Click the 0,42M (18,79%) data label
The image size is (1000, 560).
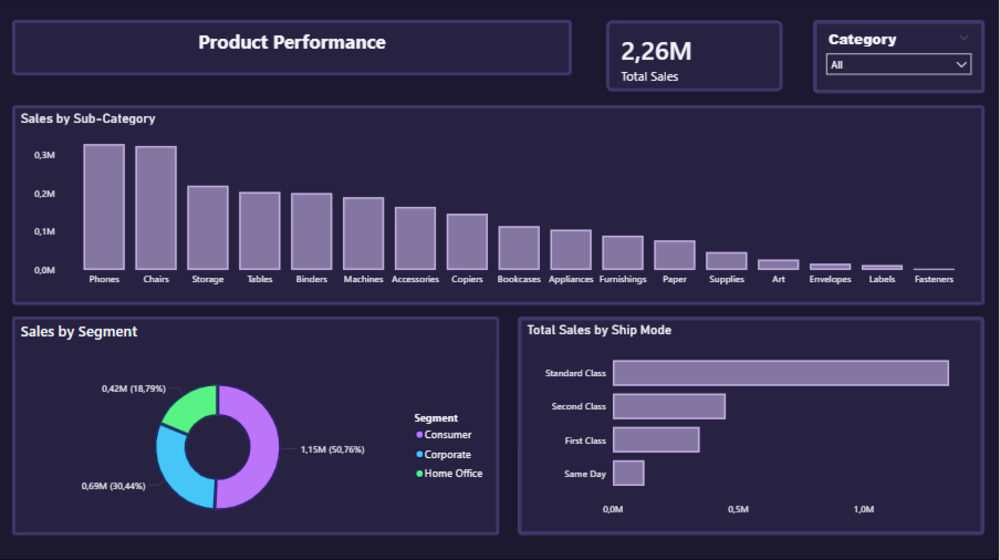(x=133, y=388)
